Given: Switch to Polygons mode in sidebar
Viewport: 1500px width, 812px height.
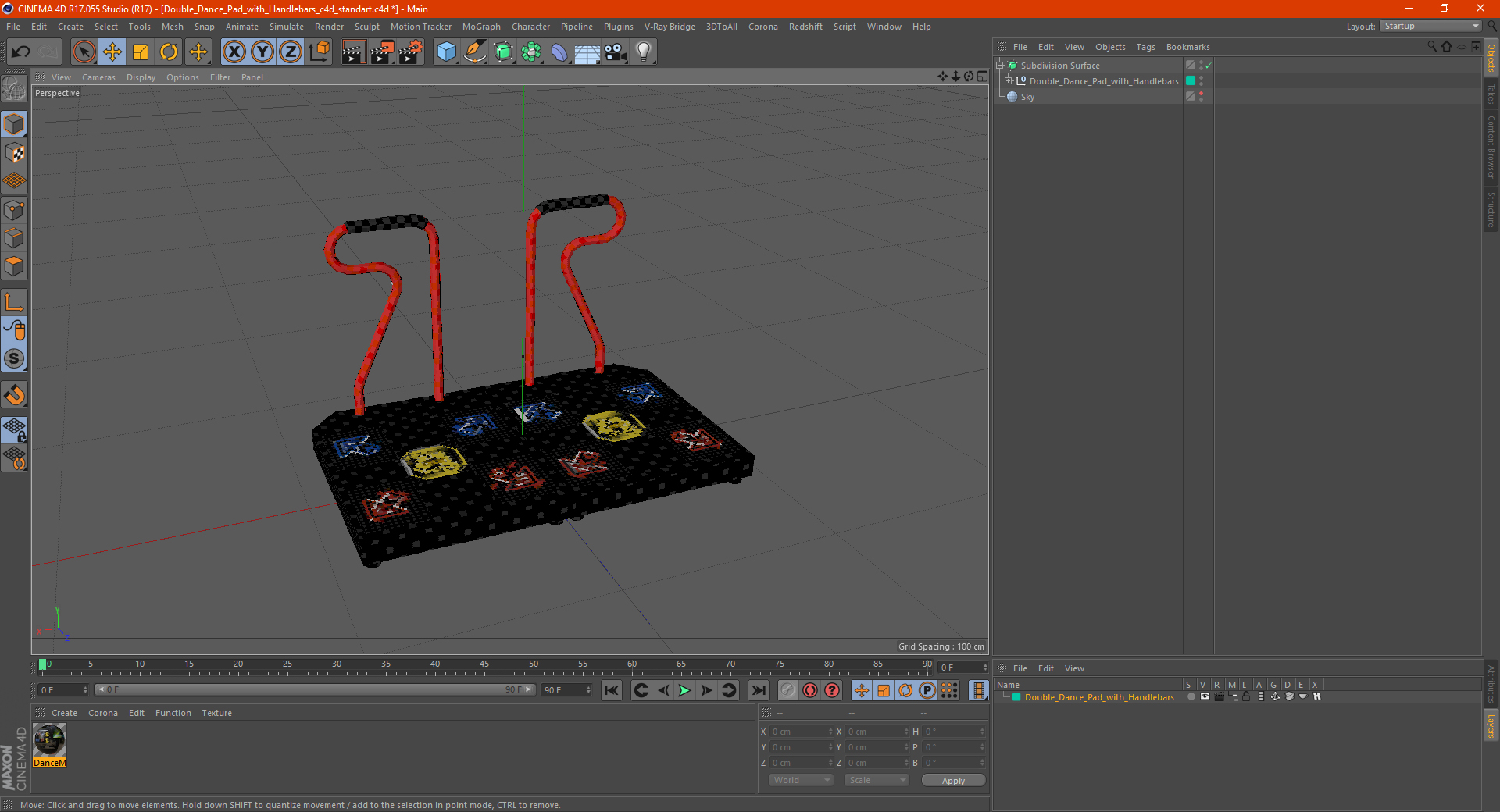Looking at the screenshot, I should point(14,266).
